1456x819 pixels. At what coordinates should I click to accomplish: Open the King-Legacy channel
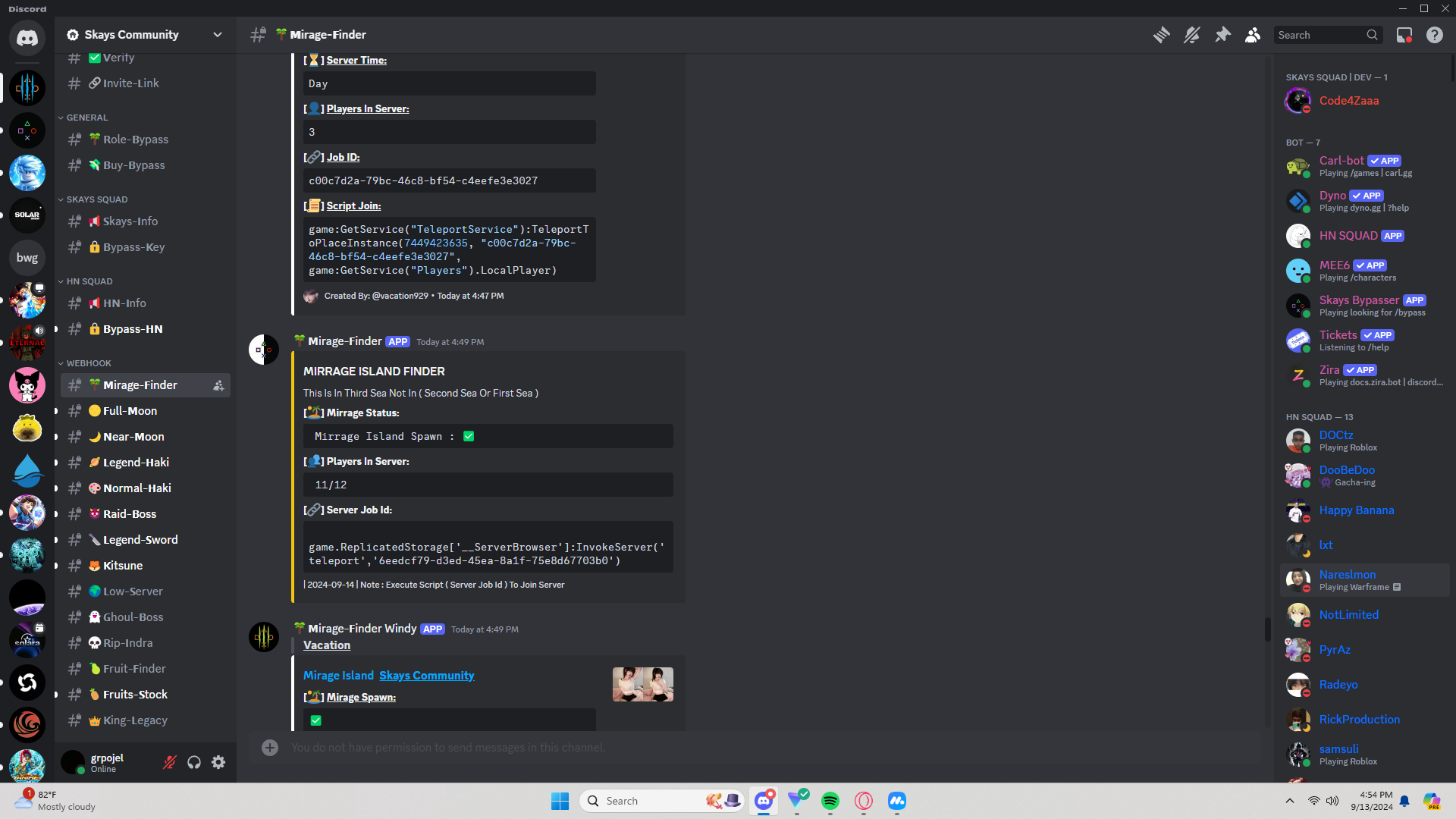pos(146,720)
